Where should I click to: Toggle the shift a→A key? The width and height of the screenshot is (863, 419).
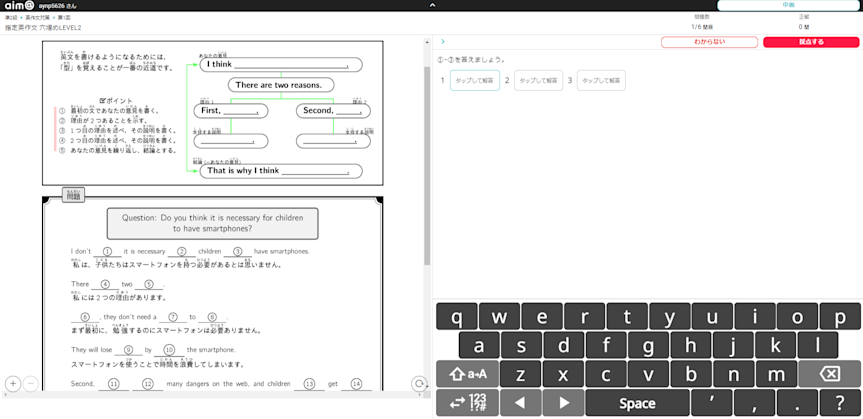(467, 374)
